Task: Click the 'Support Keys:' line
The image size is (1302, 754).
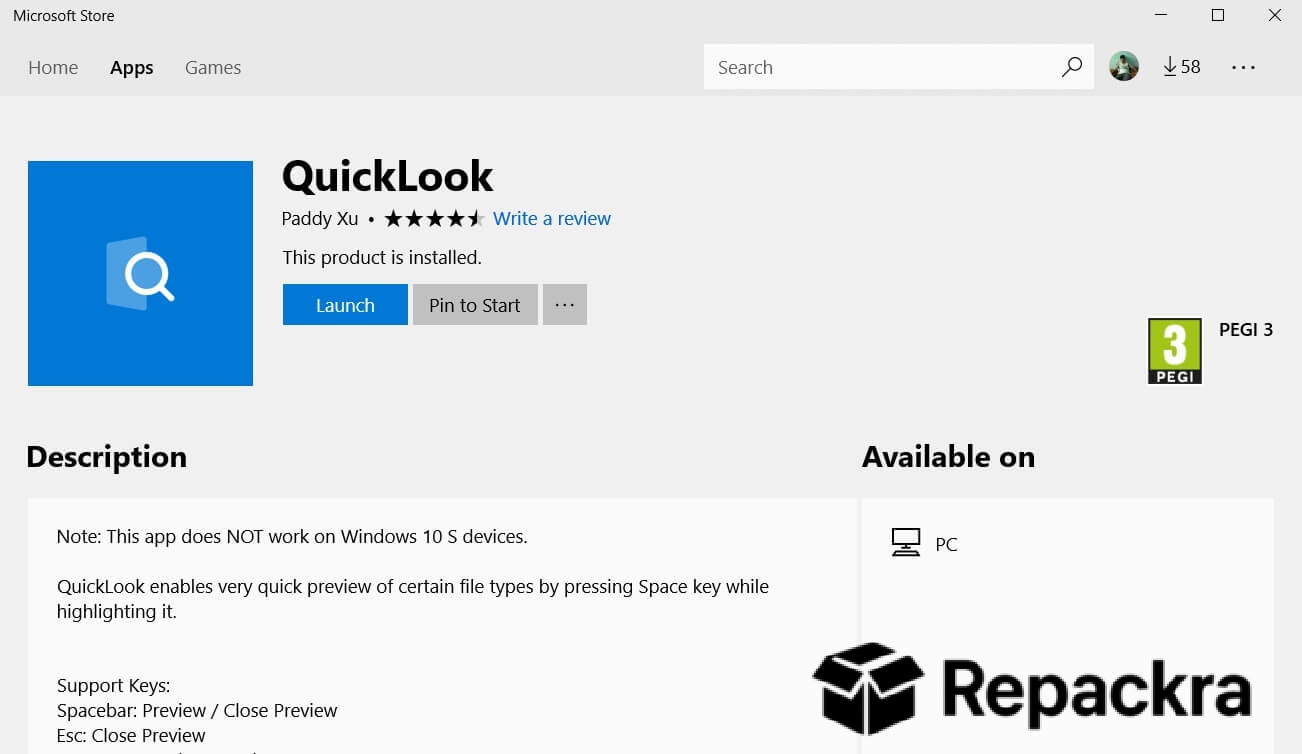Action: pos(114,685)
